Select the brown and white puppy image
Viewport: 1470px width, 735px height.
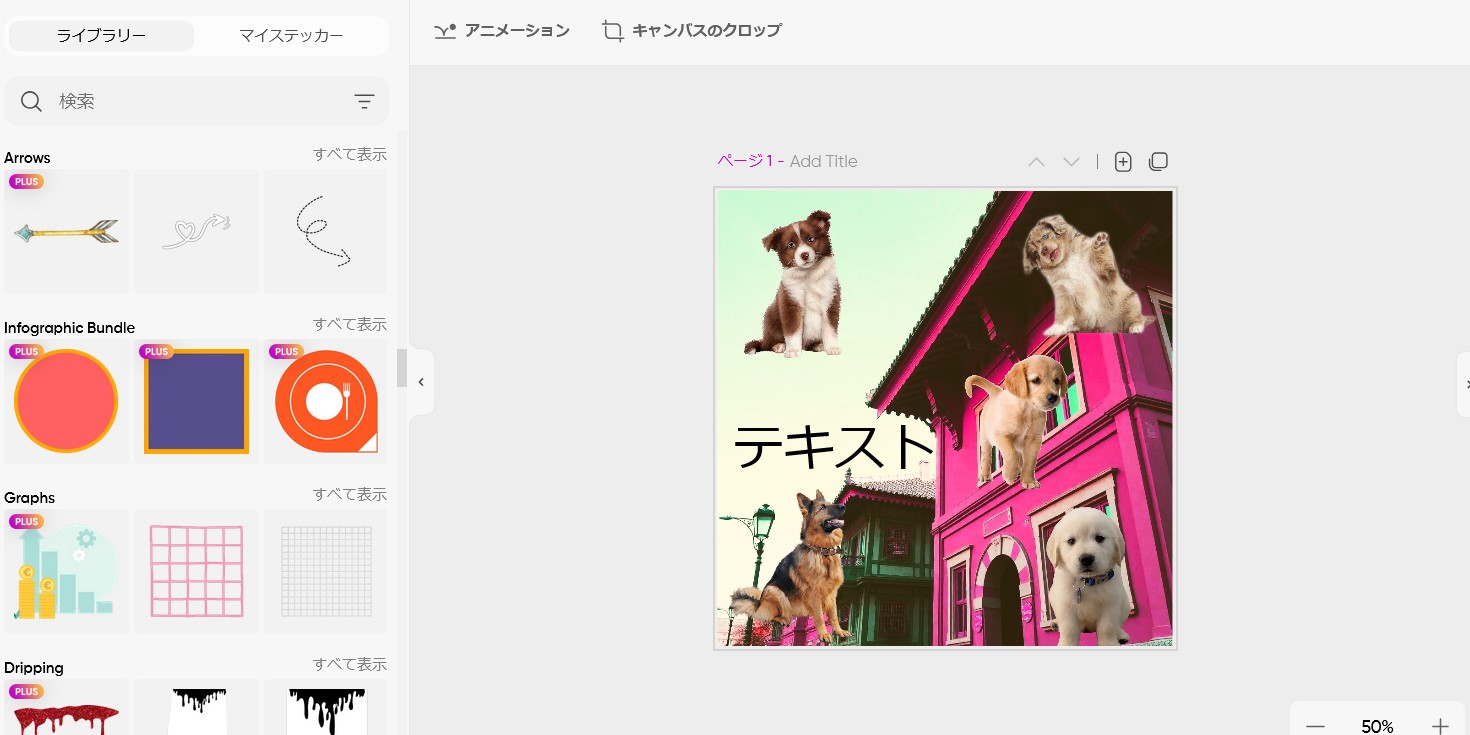795,283
